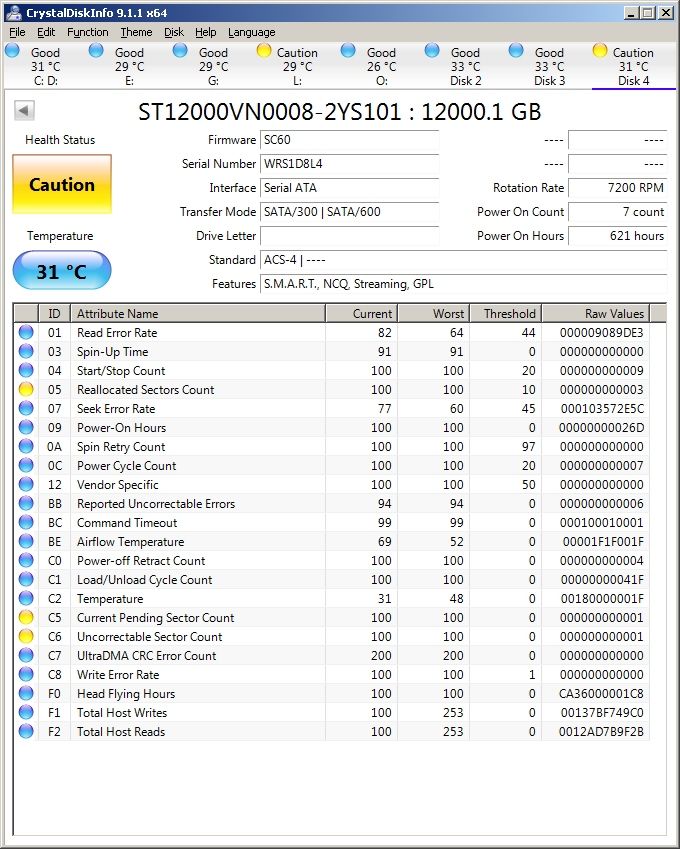
Task: Open the Language menu
Action: [251, 32]
